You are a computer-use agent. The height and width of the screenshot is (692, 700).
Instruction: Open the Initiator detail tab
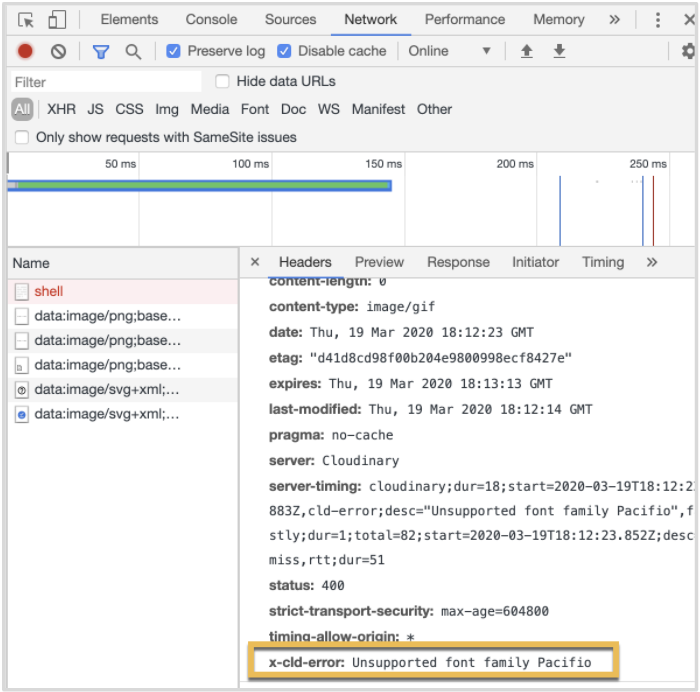(535, 262)
